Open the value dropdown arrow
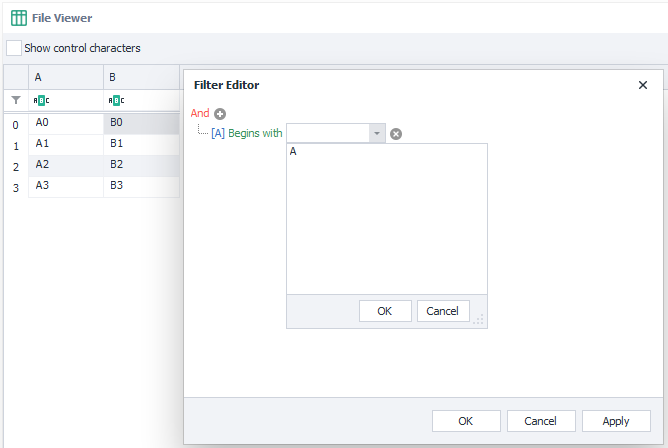The image size is (668, 448). pos(376,133)
